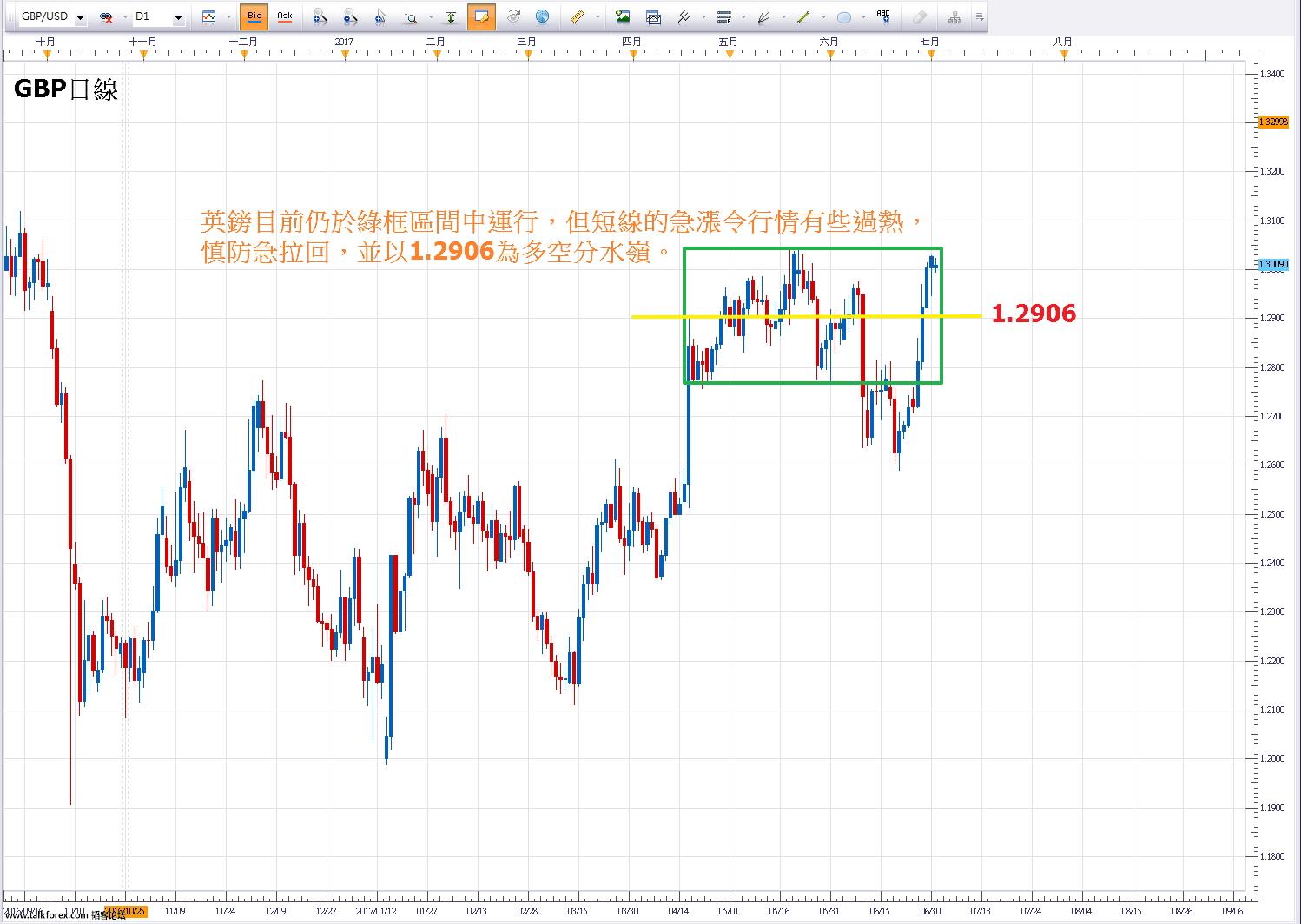
Task: Select the Gann fan lines tool
Action: pyautogui.click(x=764, y=16)
